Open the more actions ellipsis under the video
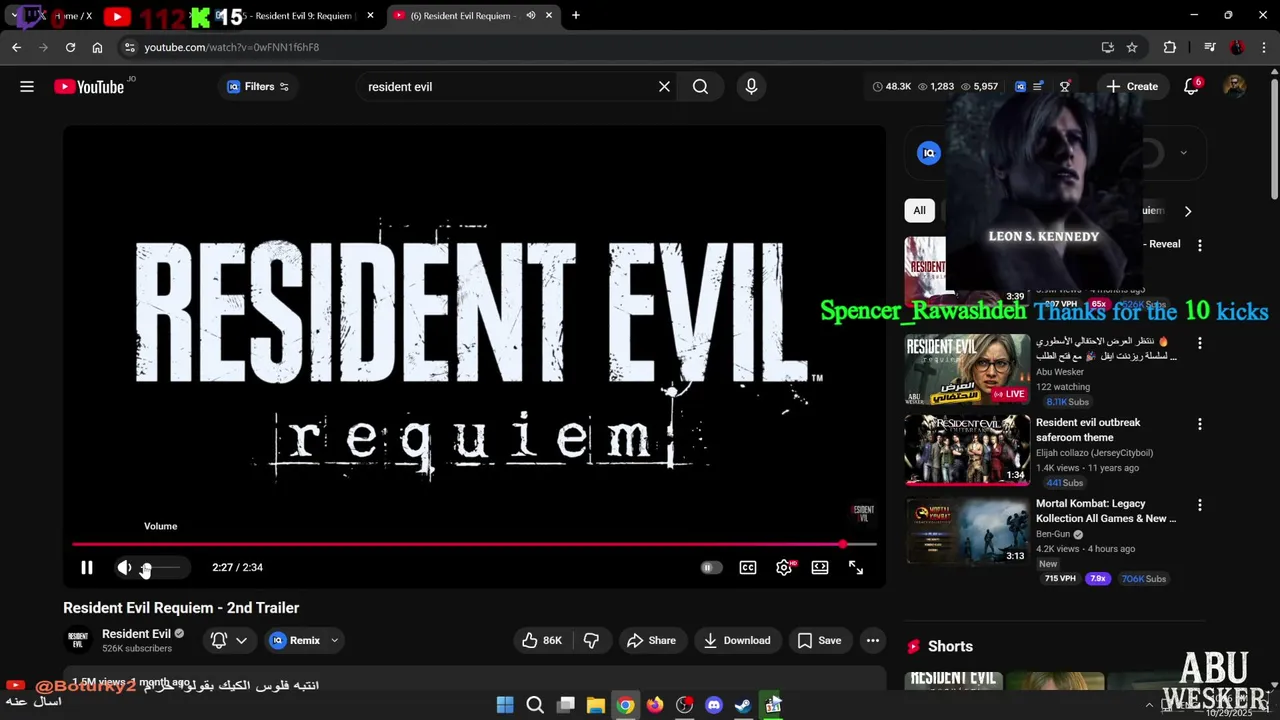This screenshot has width=1280, height=720. pos(873,641)
